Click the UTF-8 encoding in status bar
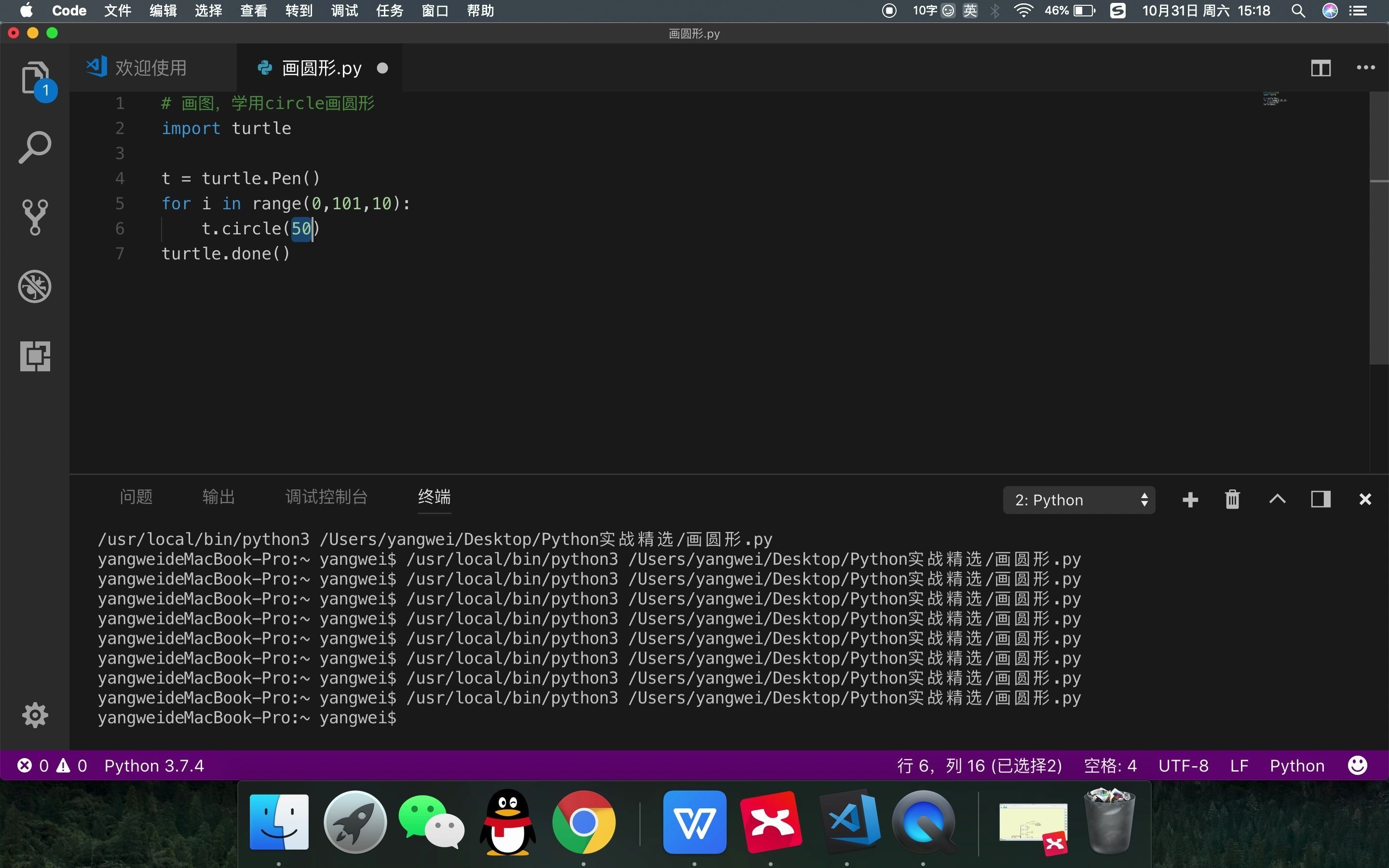Viewport: 1389px width, 868px height. tap(1183, 766)
